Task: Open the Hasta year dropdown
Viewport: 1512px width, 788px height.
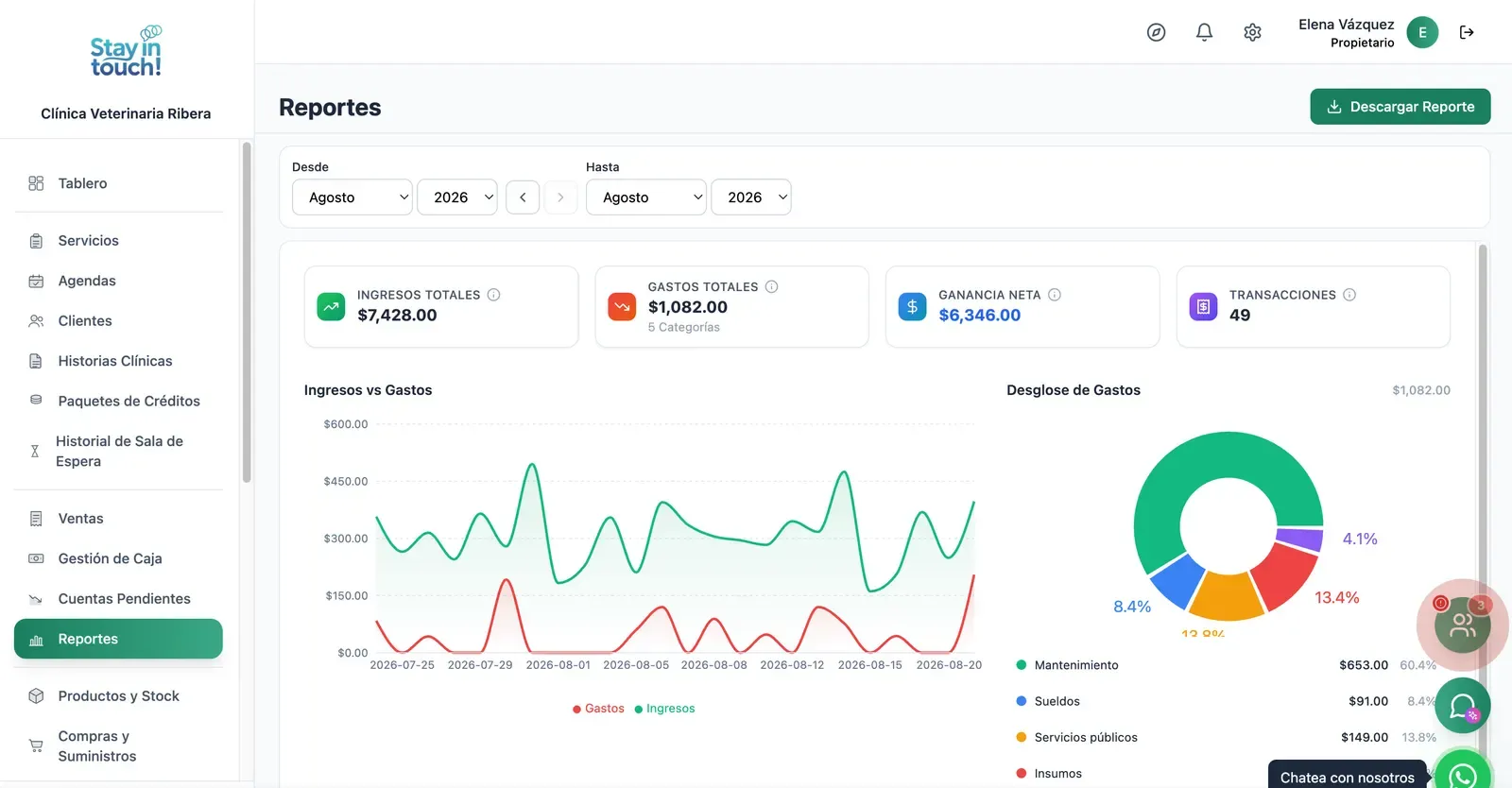Action: click(x=751, y=197)
